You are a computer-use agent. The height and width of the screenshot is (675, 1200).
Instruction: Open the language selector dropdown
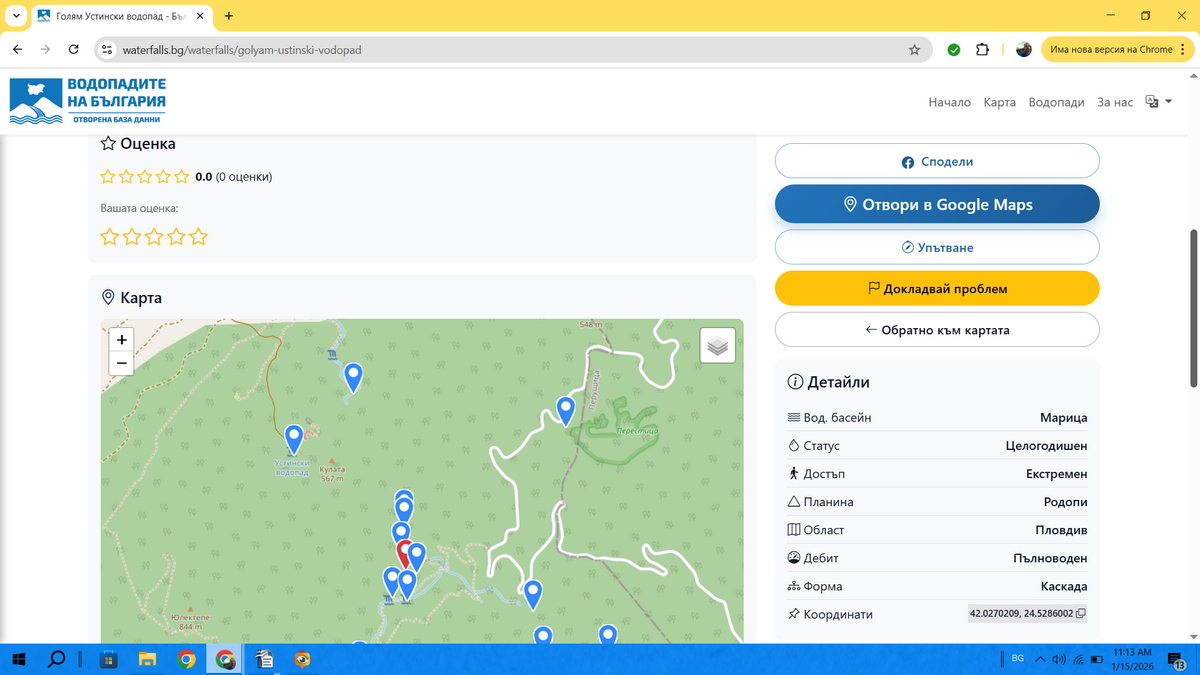[1158, 102]
